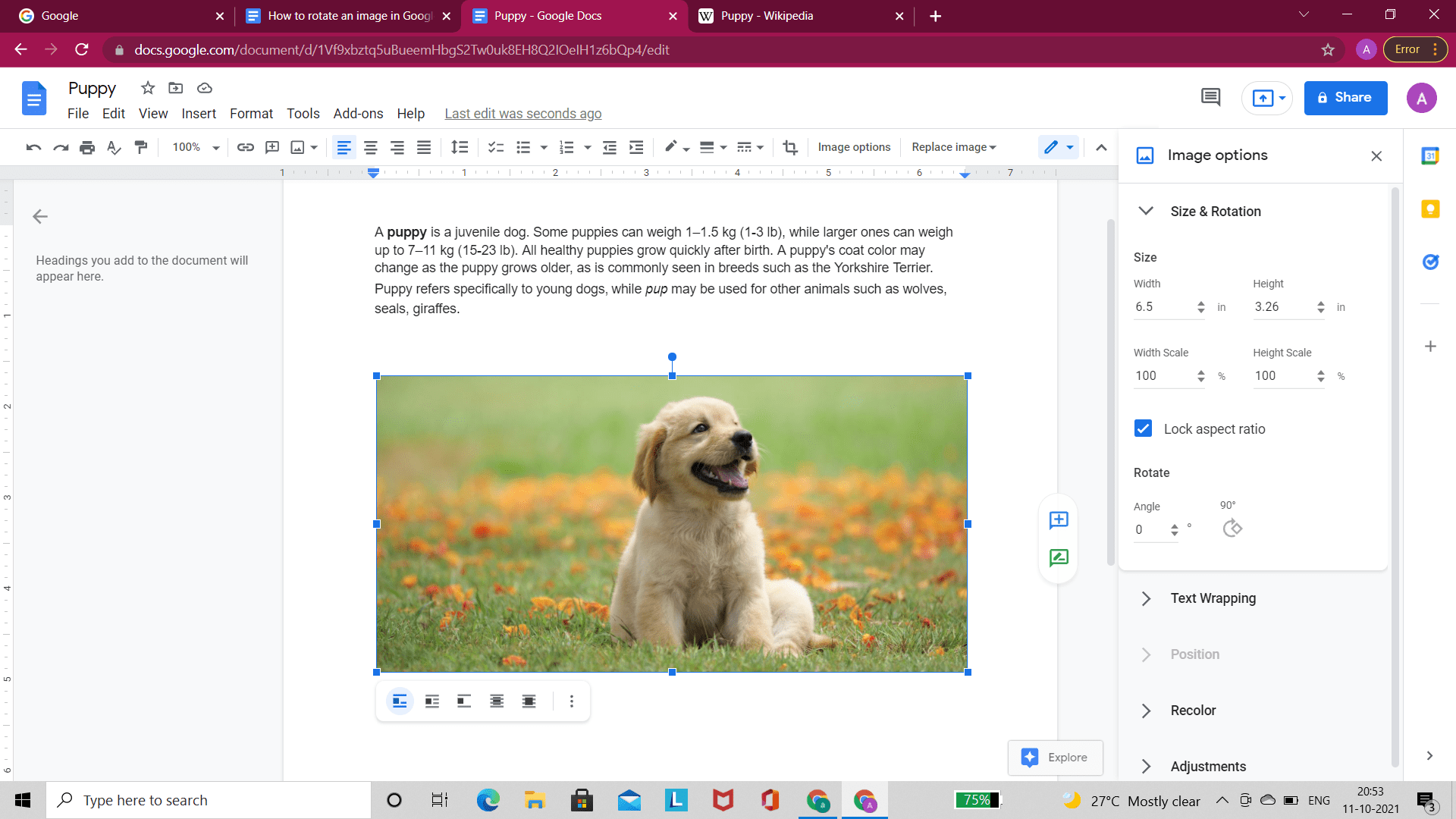Screen dimensions: 1456x819
Task: Click the Share button
Action: pos(1345,98)
